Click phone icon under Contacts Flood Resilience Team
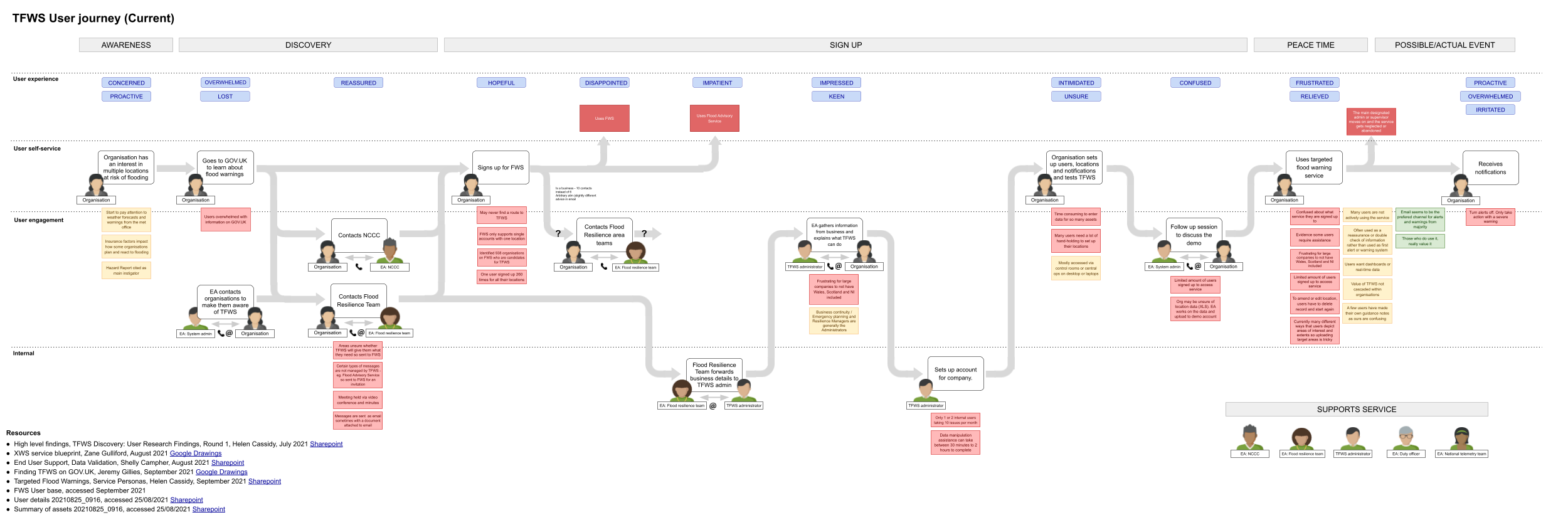This screenshot has width=1568, height=520. pos(352,332)
